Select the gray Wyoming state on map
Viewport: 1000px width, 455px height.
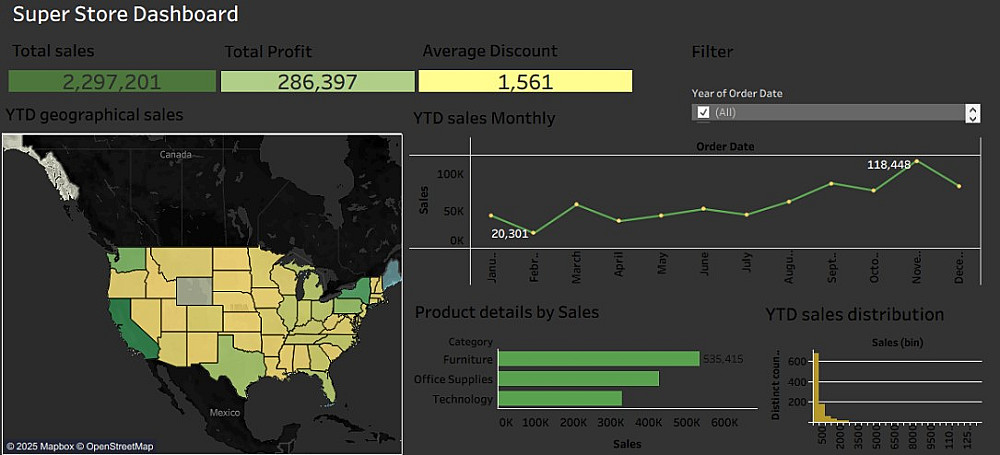tap(196, 291)
